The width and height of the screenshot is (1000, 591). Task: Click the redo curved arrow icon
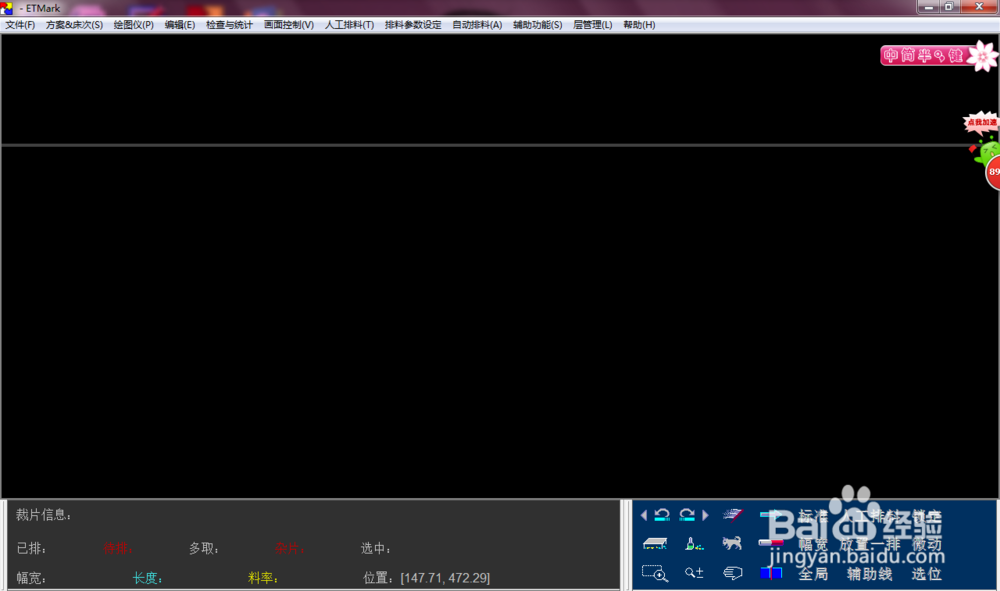(x=687, y=515)
